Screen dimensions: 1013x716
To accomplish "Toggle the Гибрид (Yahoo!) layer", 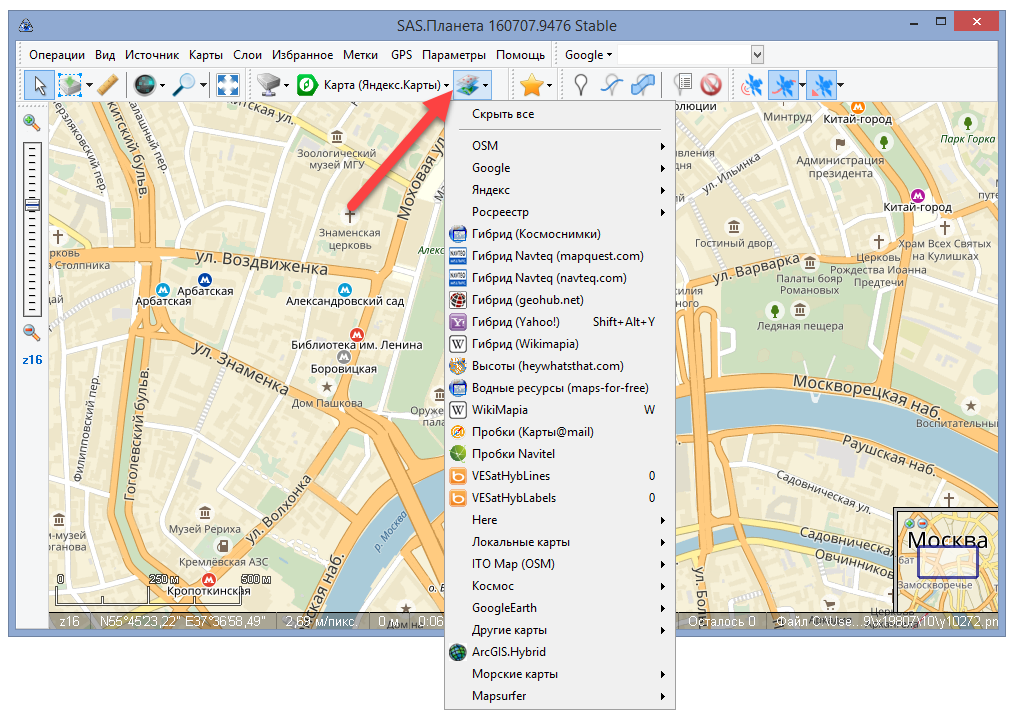I will 516,322.
